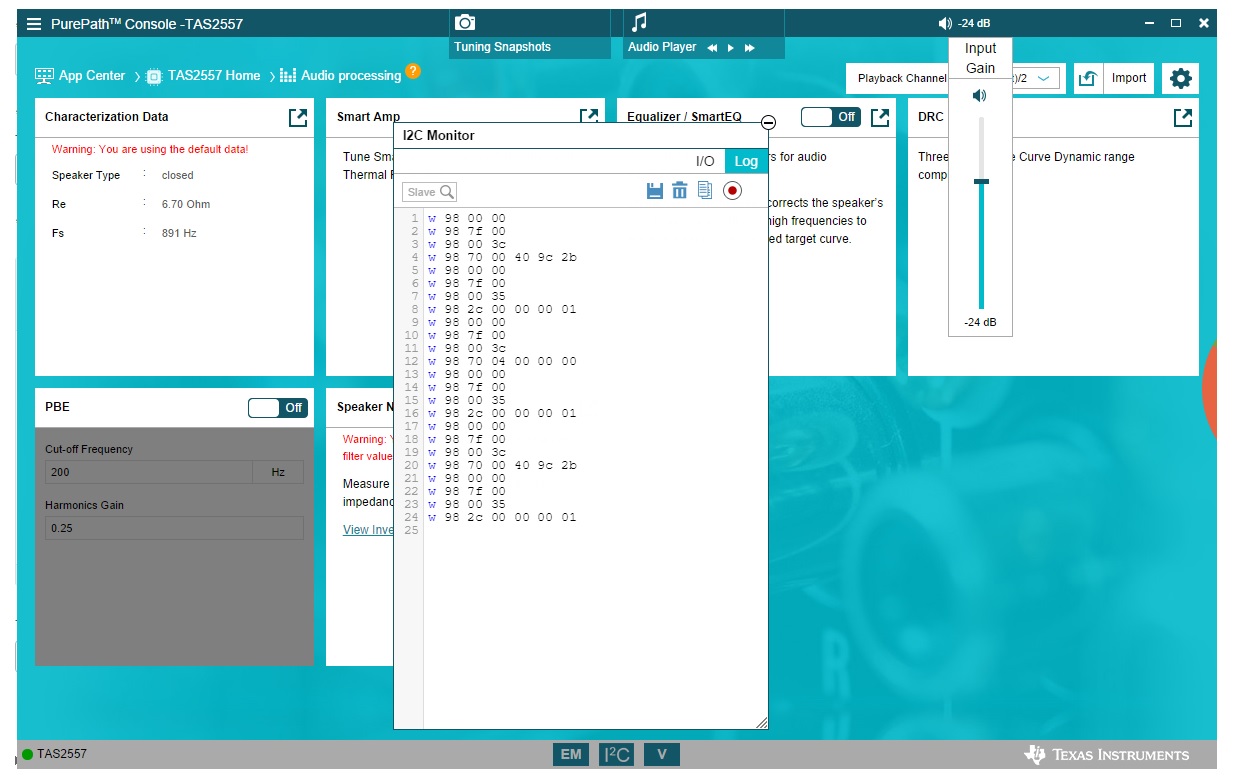Viewport: 1239px width, 779px height.
Task: Toggle the PBE Off switch
Action: pos(278,407)
